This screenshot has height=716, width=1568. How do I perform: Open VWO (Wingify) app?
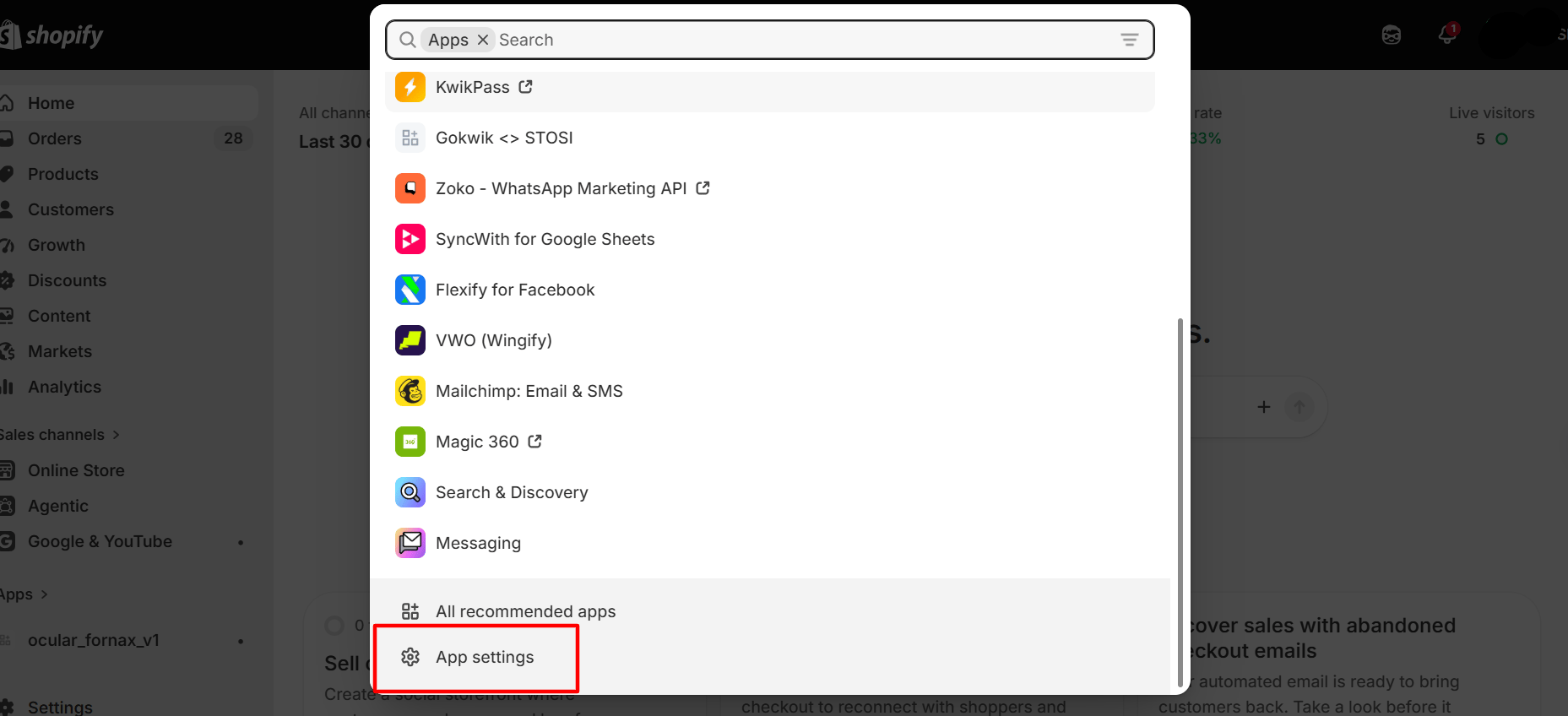click(770, 340)
